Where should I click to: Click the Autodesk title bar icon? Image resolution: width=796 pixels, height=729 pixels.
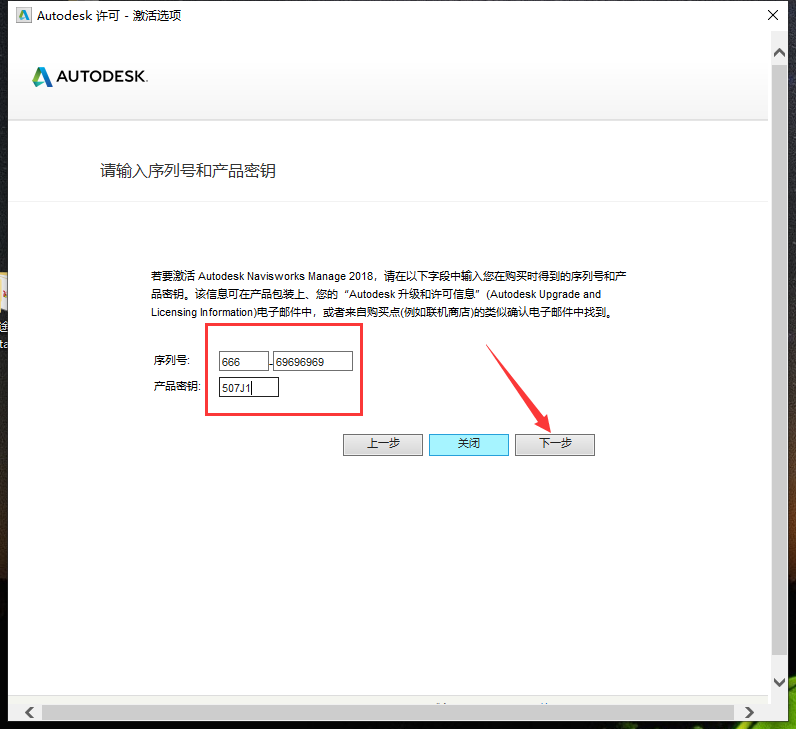coord(24,15)
